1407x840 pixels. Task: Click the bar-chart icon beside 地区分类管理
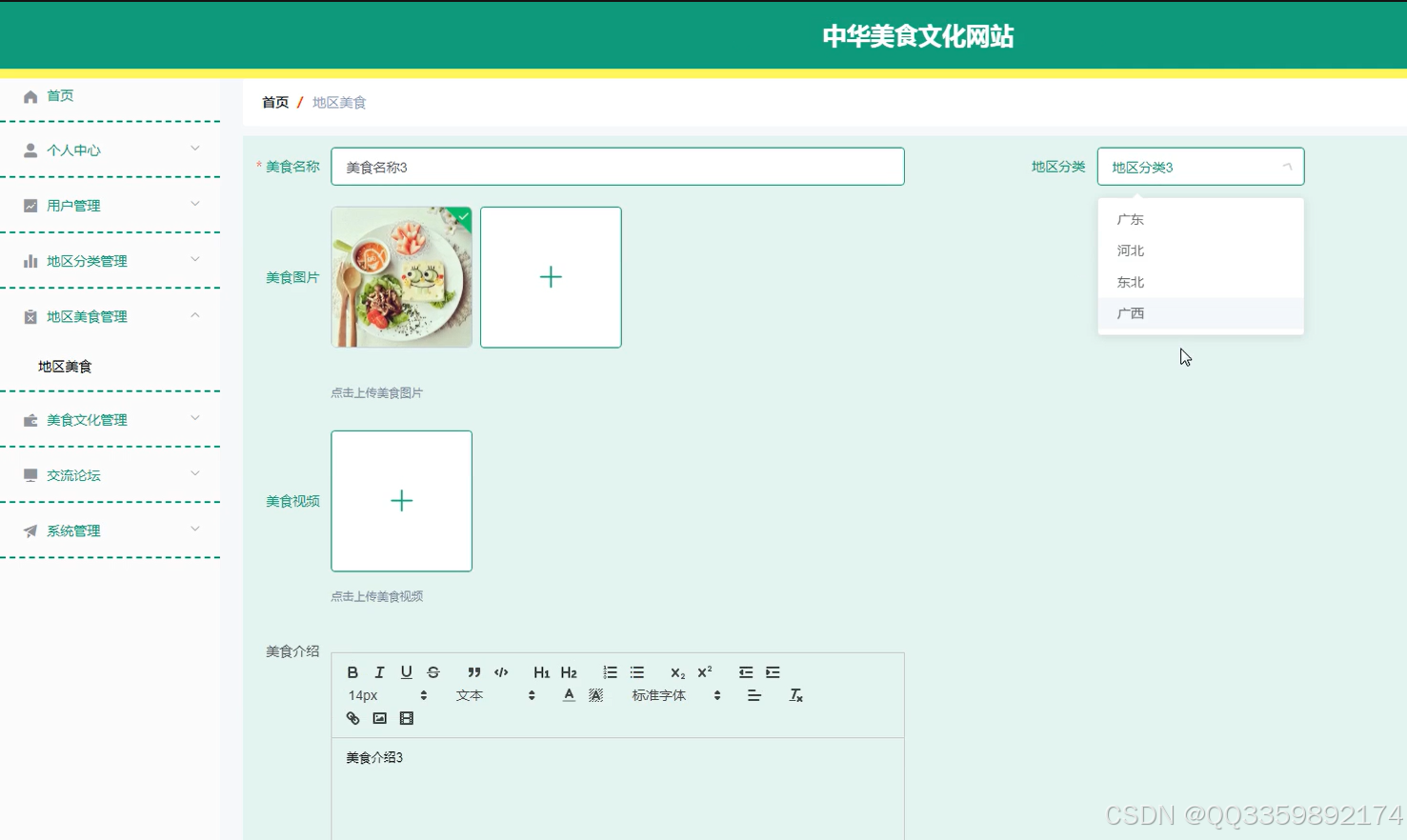[30, 261]
